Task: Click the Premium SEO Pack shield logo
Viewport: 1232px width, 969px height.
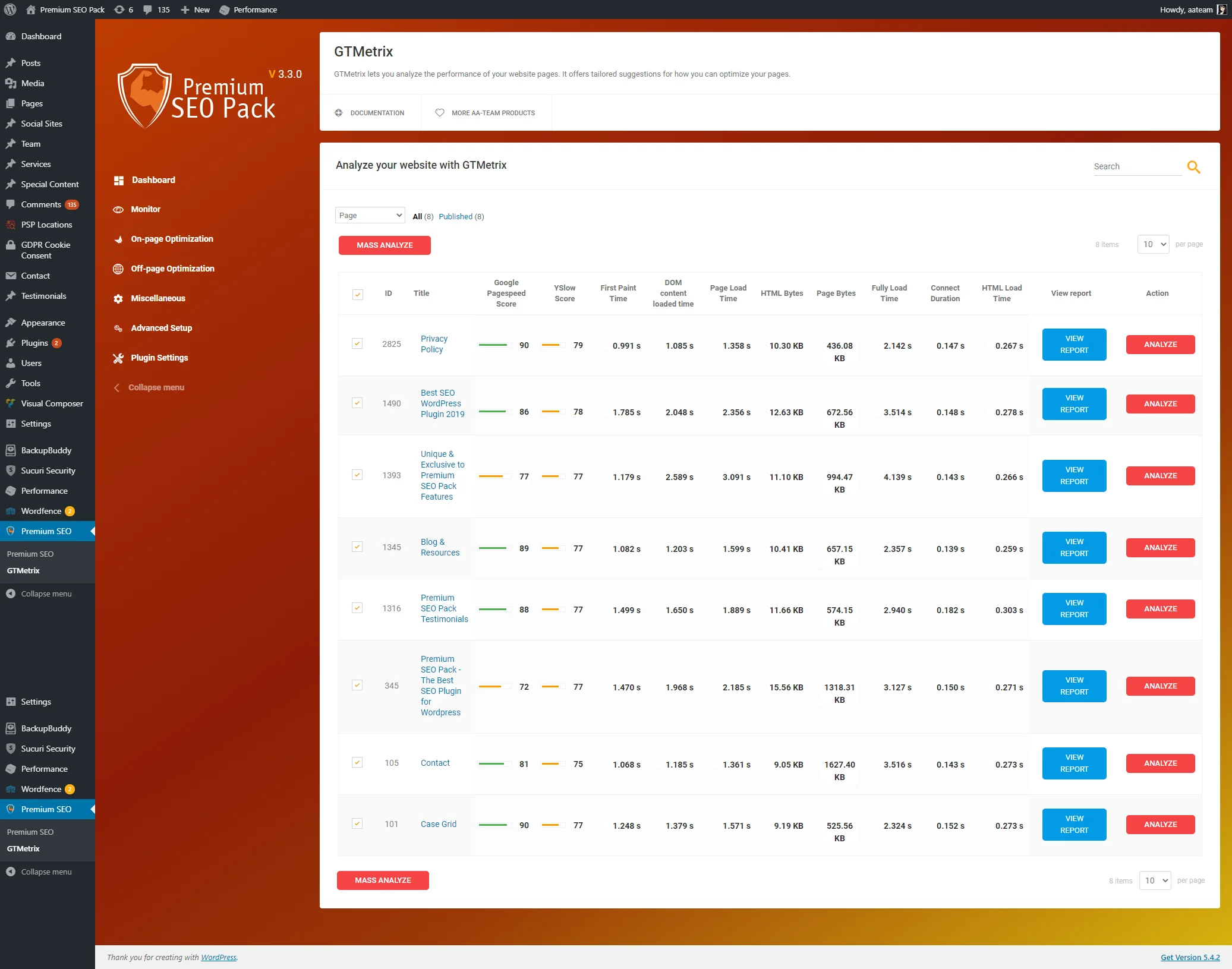Action: 144,95
